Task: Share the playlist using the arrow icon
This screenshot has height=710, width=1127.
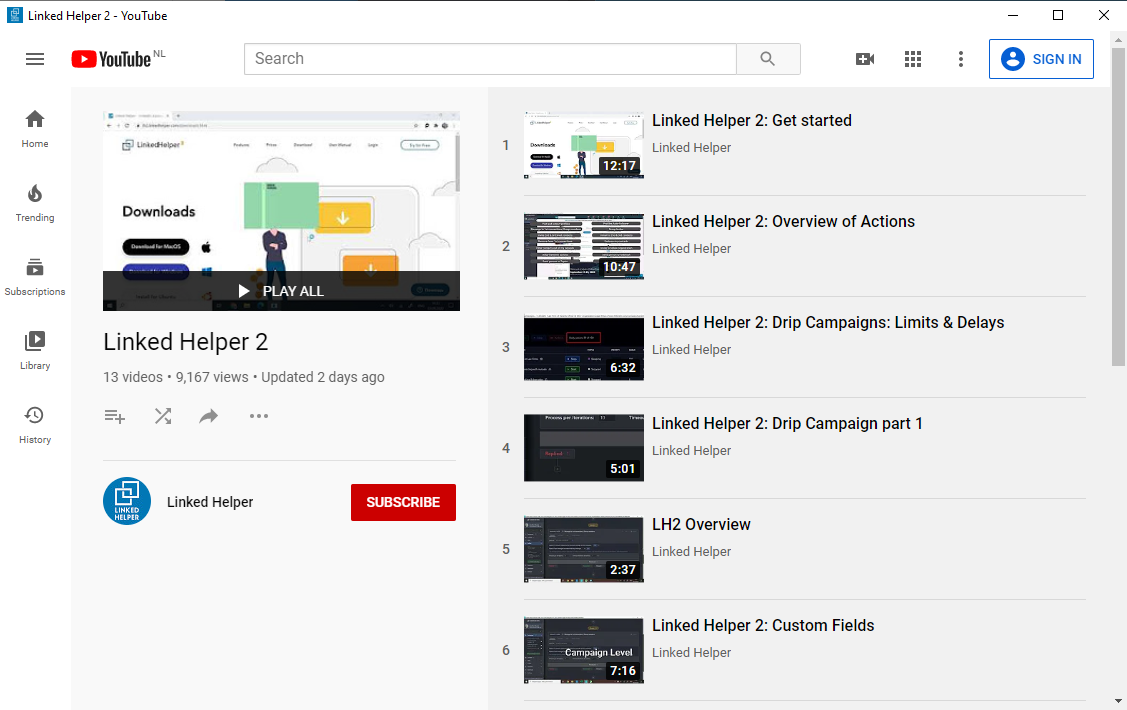Action: (208, 416)
